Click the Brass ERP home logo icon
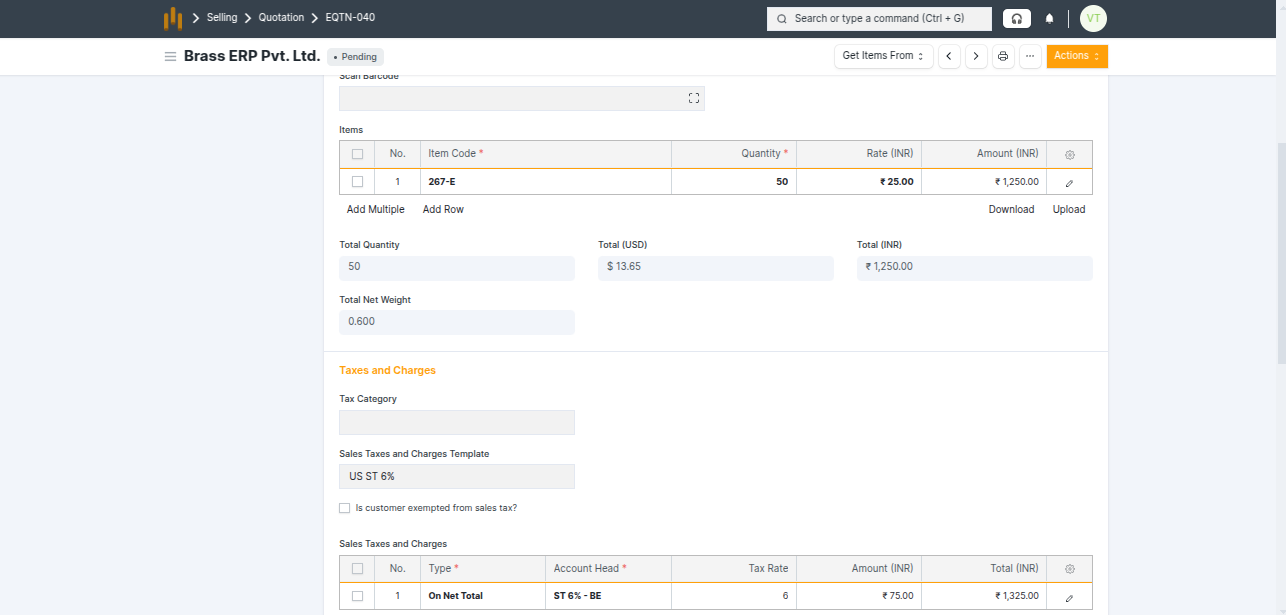 [x=173, y=18]
